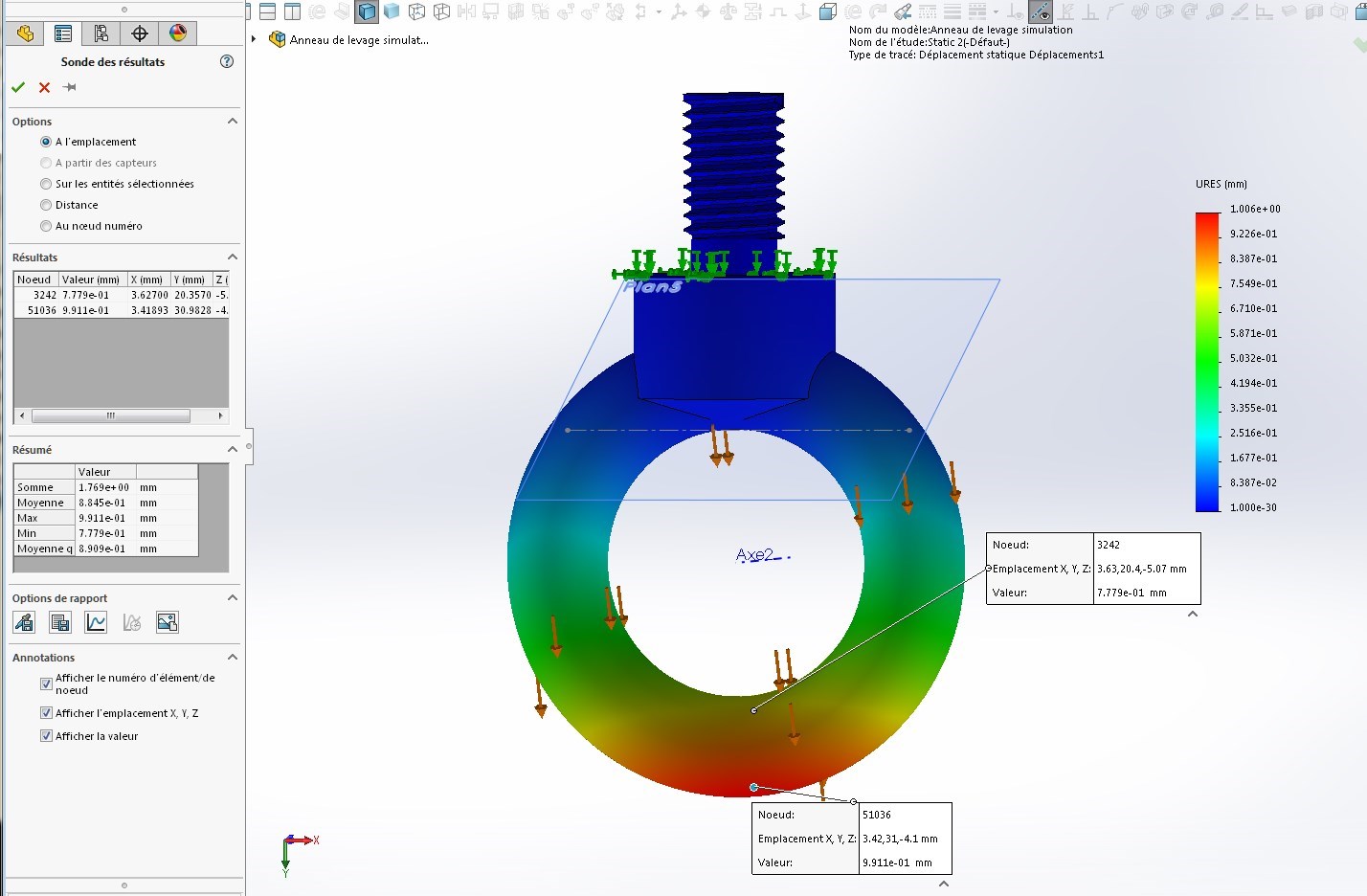
Task: Cancel the probe with the red X
Action: [44, 87]
